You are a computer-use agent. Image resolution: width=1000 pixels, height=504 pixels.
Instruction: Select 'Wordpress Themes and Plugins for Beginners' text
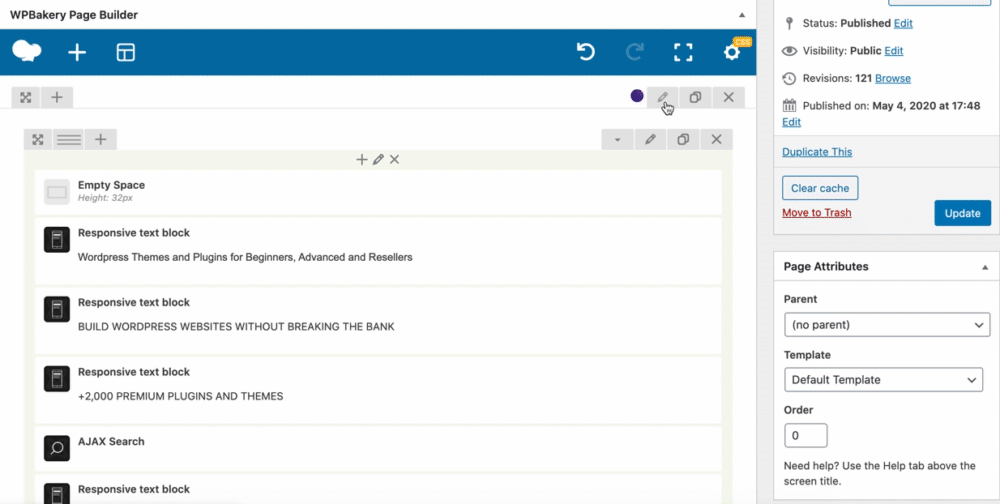tap(246, 257)
